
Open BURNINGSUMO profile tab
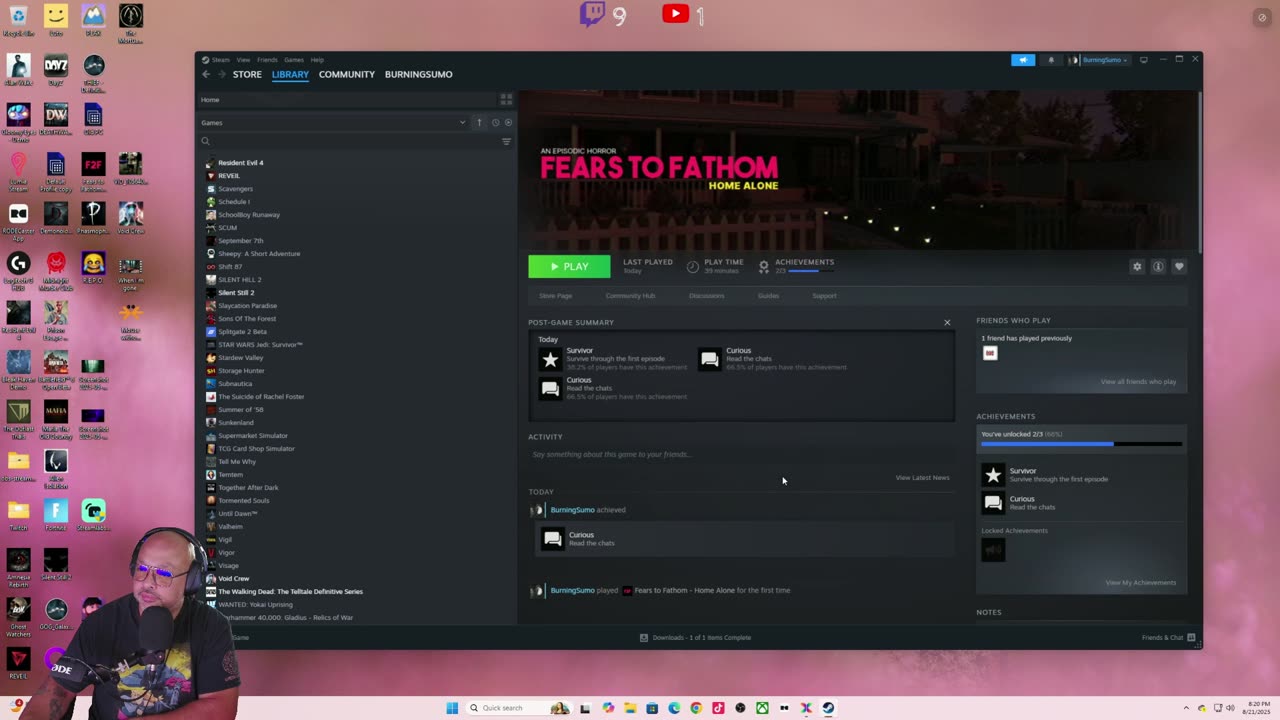tap(418, 74)
